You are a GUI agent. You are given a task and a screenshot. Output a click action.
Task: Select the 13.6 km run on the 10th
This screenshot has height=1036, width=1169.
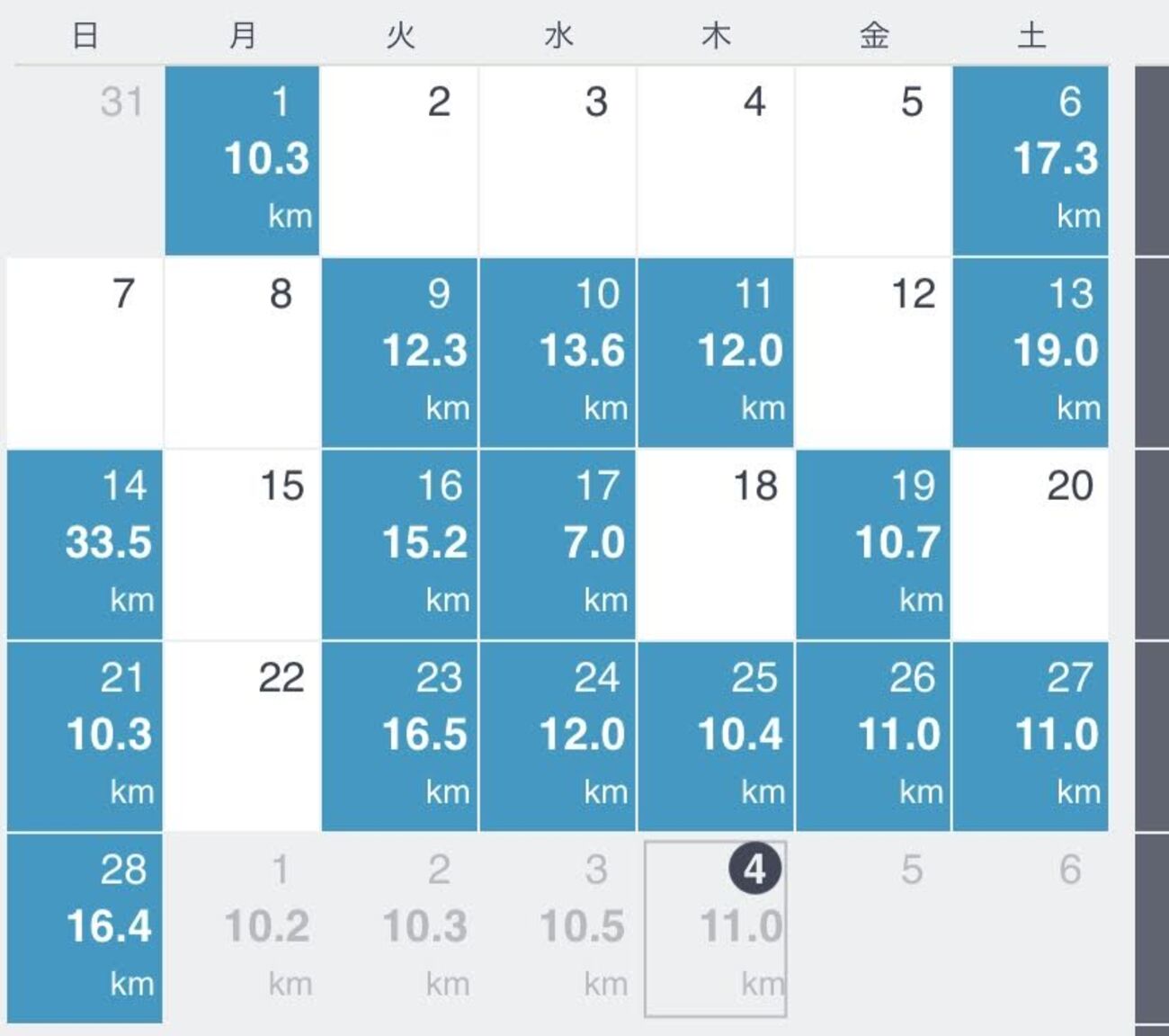pos(558,353)
